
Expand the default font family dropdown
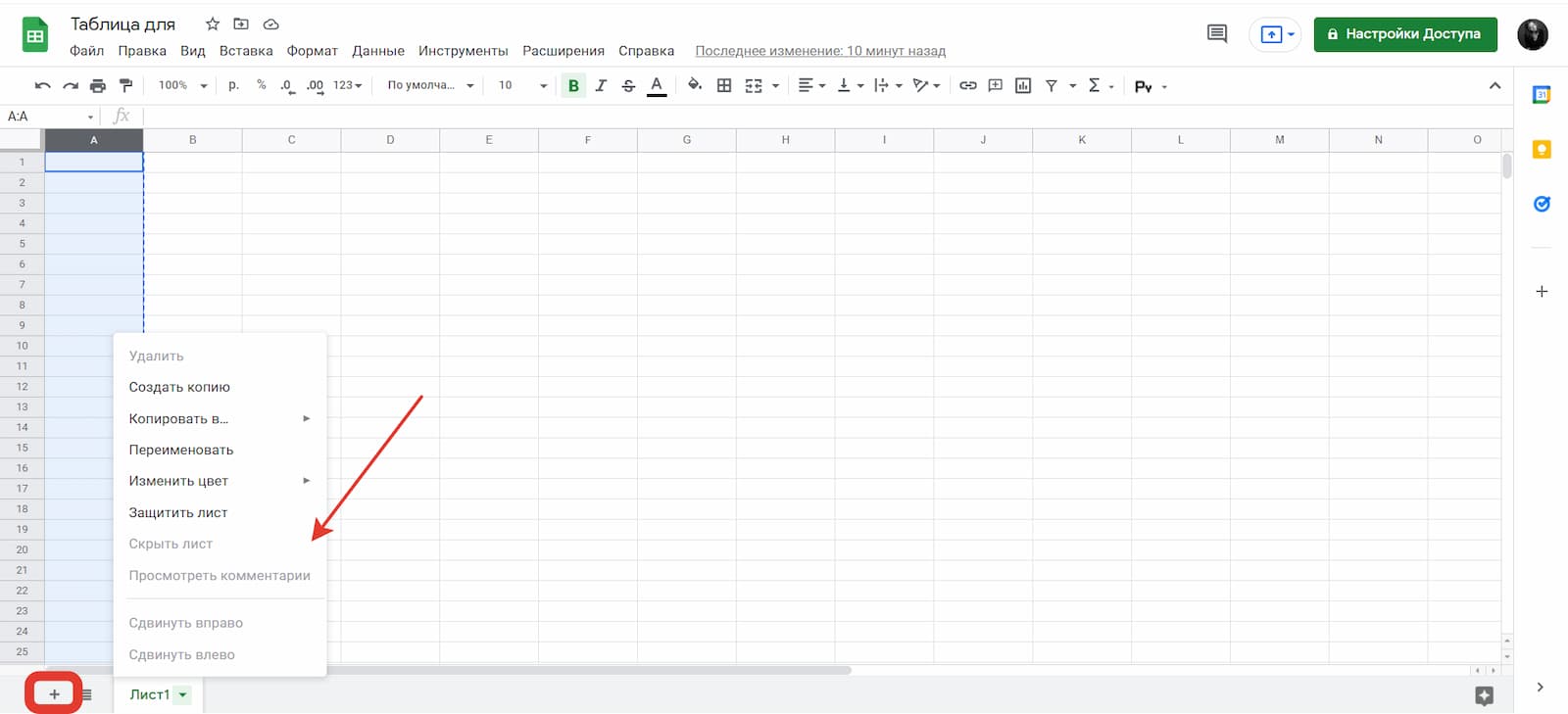[429, 86]
